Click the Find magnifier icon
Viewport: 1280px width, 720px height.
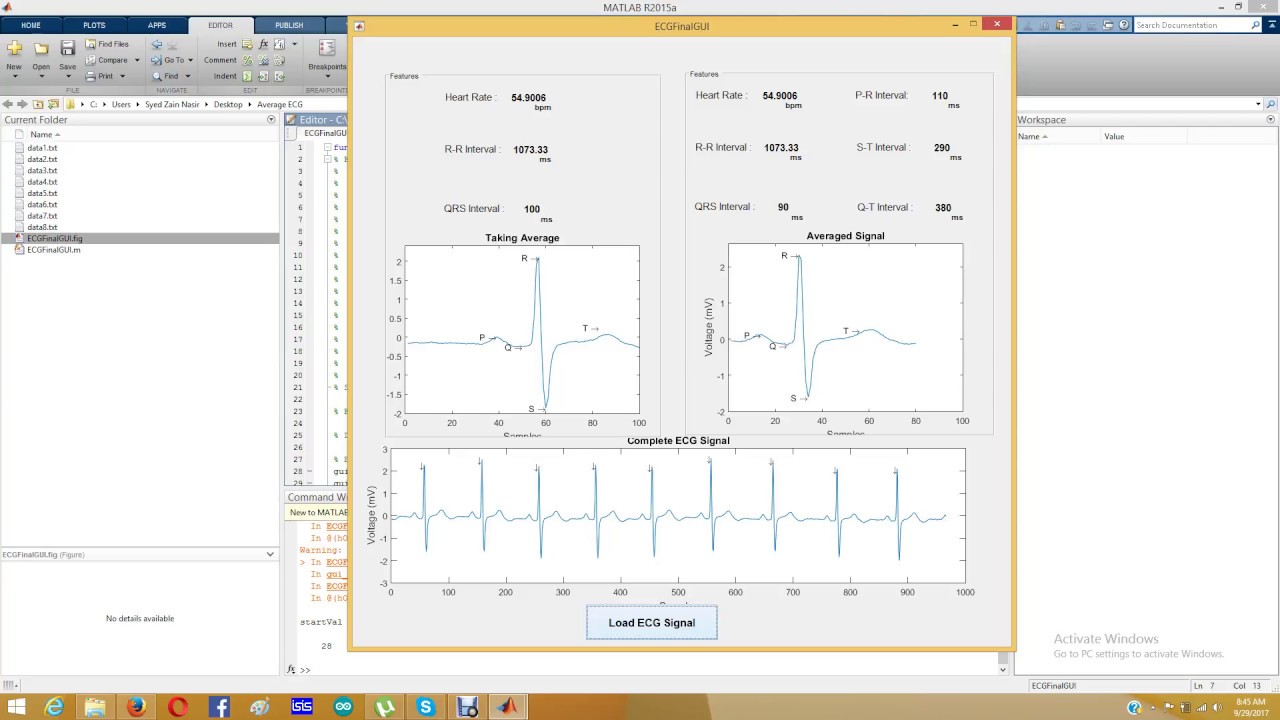[157, 76]
